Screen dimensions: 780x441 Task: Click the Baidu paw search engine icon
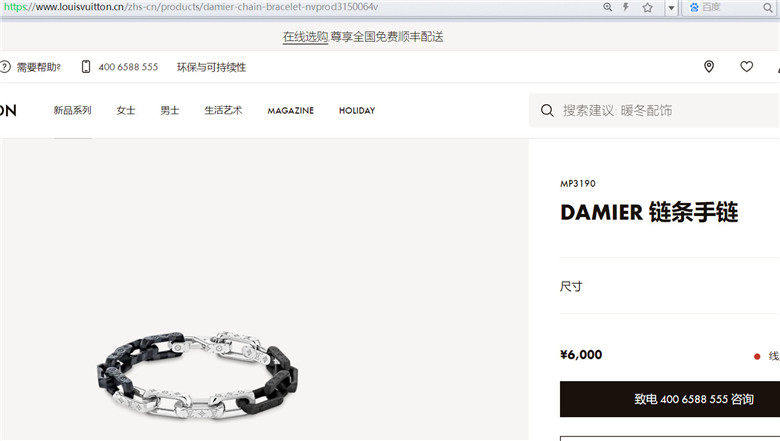tap(694, 7)
